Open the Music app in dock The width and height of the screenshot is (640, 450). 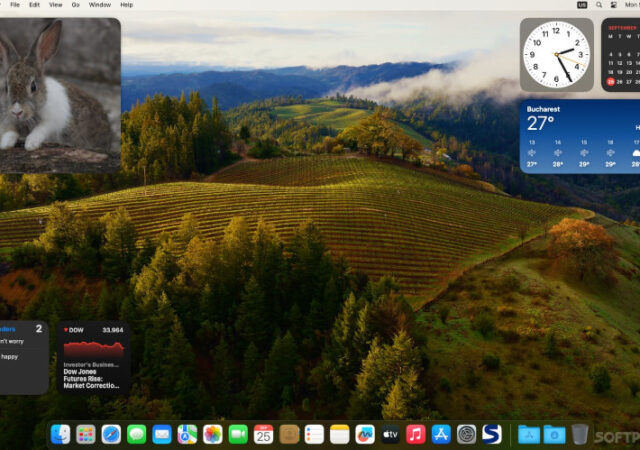[415, 434]
